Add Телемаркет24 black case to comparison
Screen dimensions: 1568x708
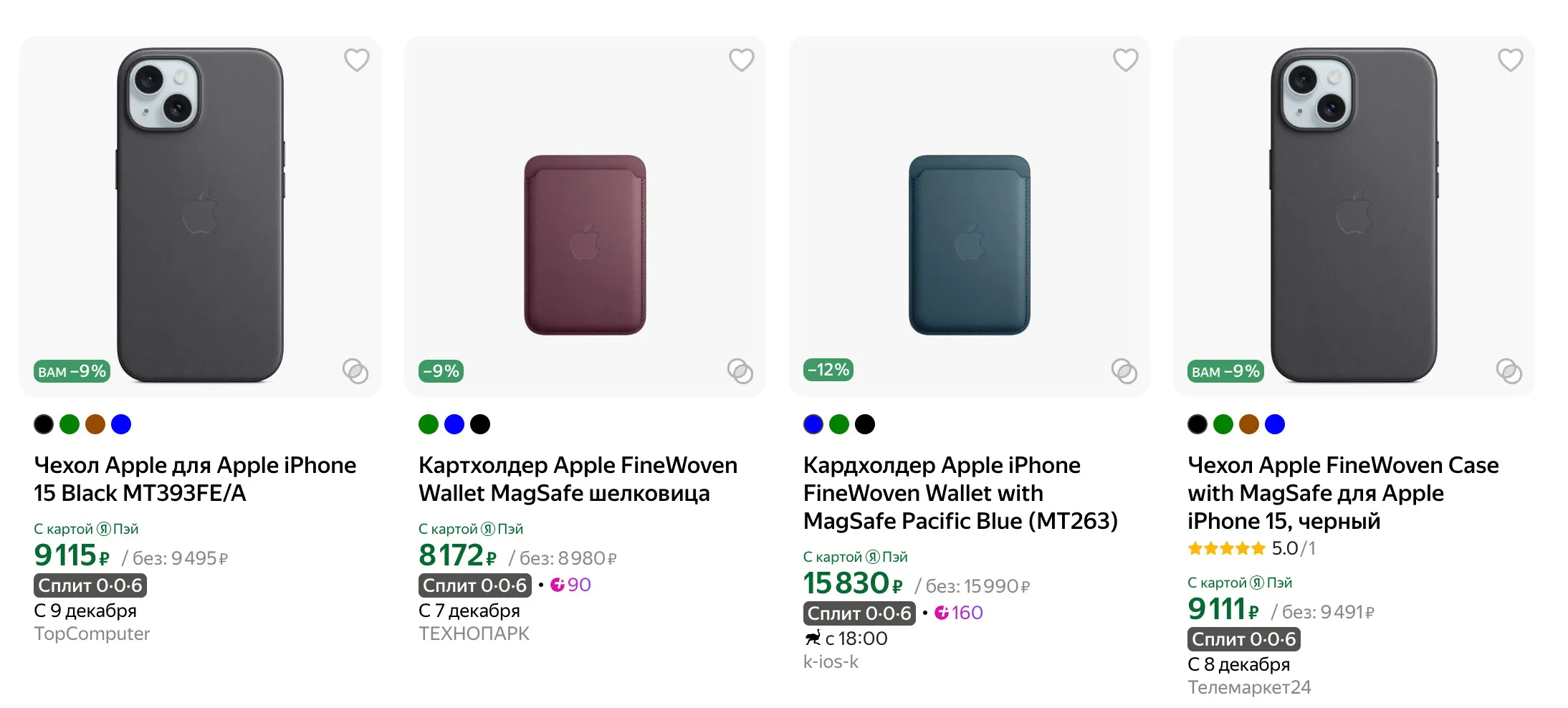[1509, 371]
